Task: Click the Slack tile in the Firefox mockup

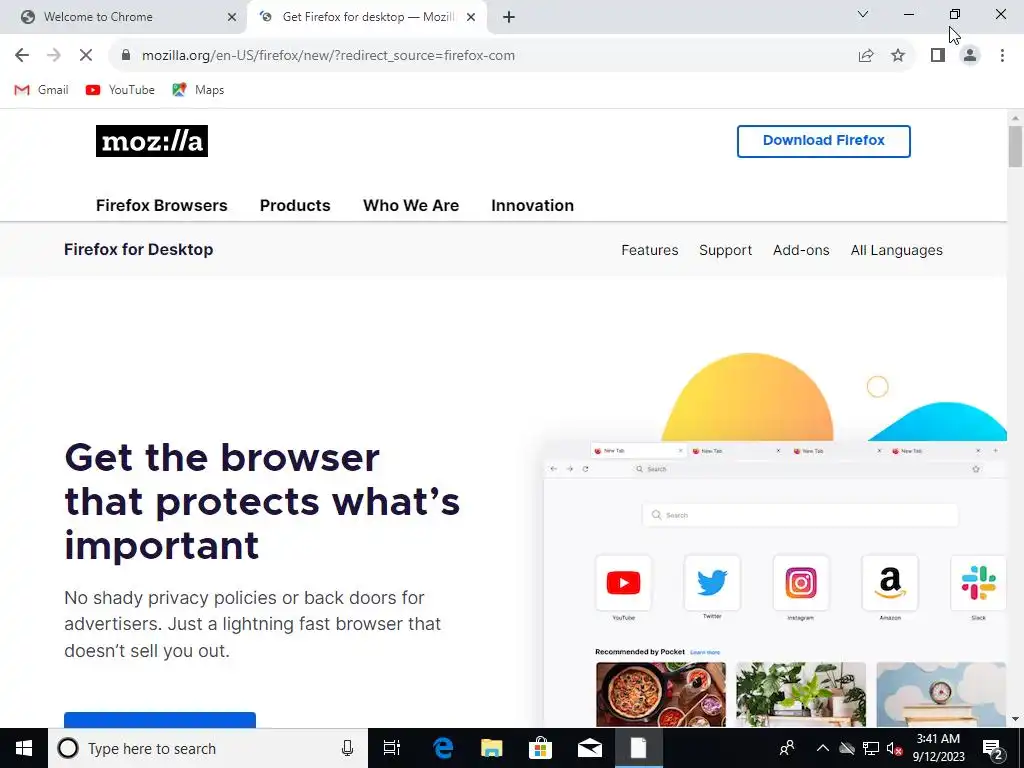Action: pyautogui.click(x=978, y=583)
